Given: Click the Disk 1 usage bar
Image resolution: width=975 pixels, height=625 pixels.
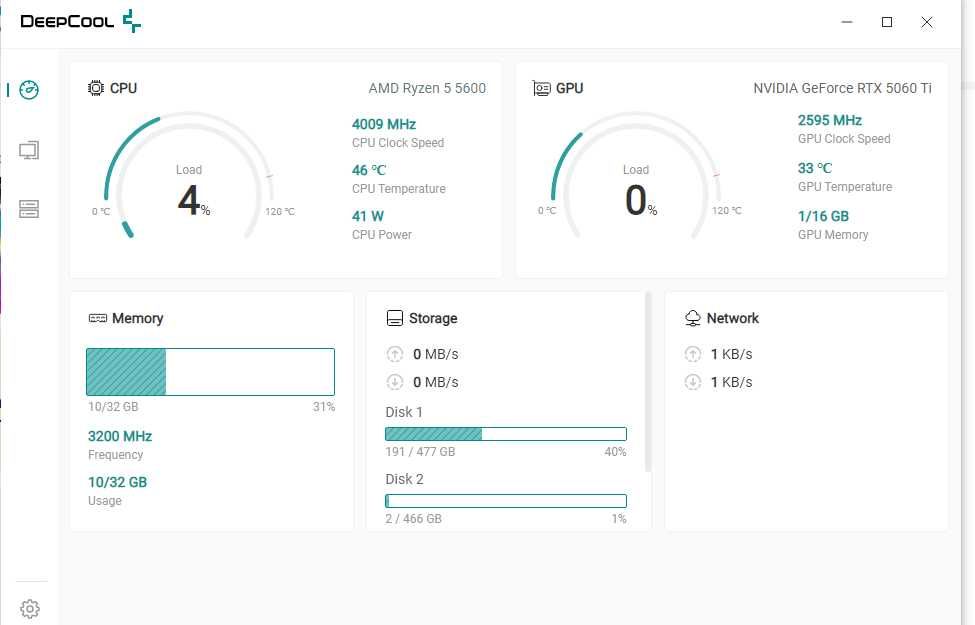Looking at the screenshot, I should (506, 434).
